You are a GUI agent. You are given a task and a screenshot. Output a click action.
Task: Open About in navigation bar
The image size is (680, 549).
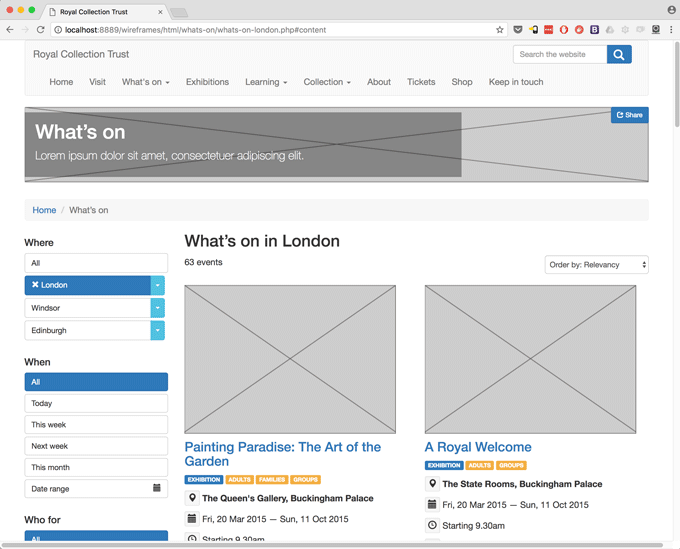tap(379, 82)
